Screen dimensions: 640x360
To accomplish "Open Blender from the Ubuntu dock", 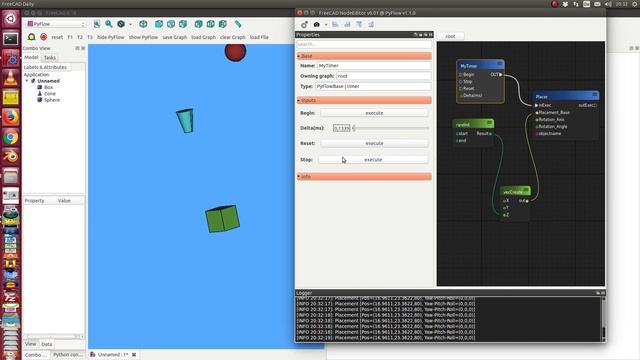I will [11, 156].
